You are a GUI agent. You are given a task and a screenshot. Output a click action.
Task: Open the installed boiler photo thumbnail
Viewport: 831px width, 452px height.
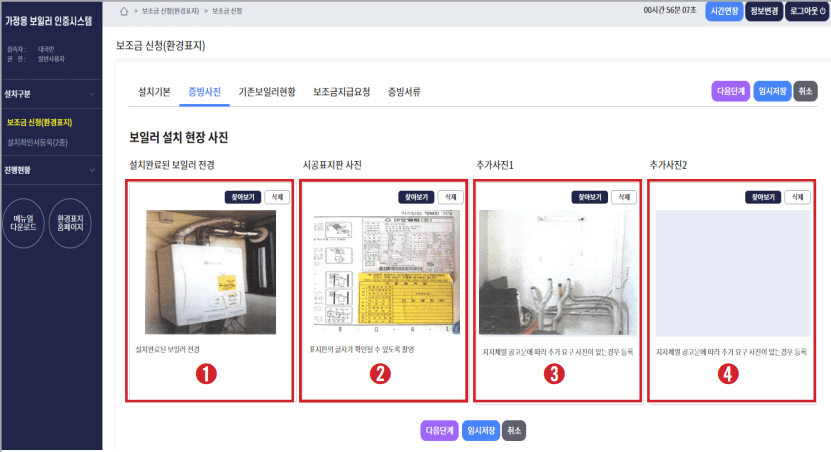[x=210, y=272]
